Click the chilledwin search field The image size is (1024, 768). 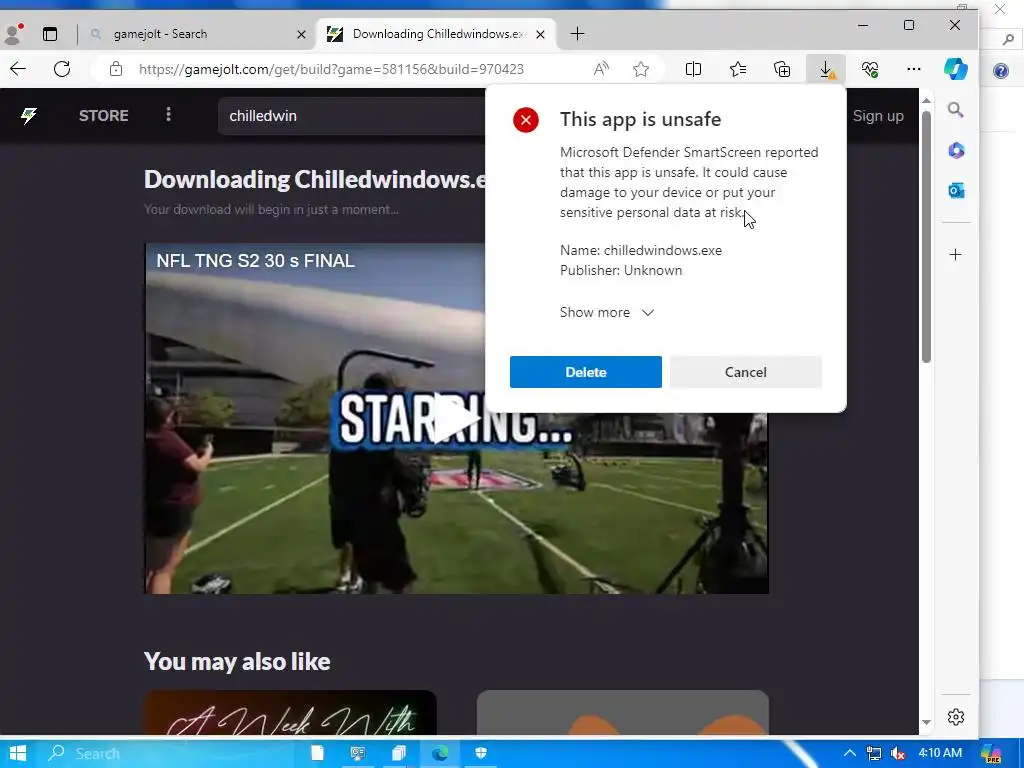(x=353, y=116)
